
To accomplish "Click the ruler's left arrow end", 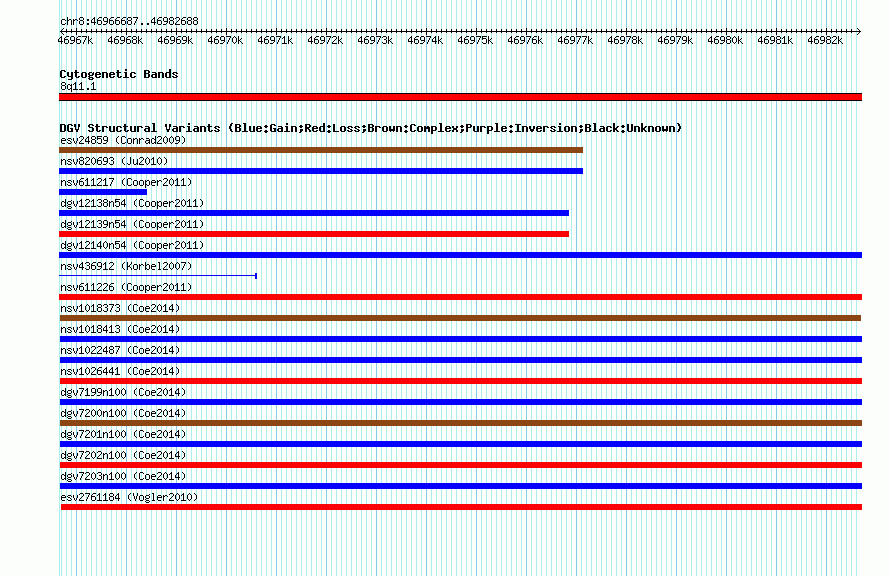I will [x=62, y=31].
